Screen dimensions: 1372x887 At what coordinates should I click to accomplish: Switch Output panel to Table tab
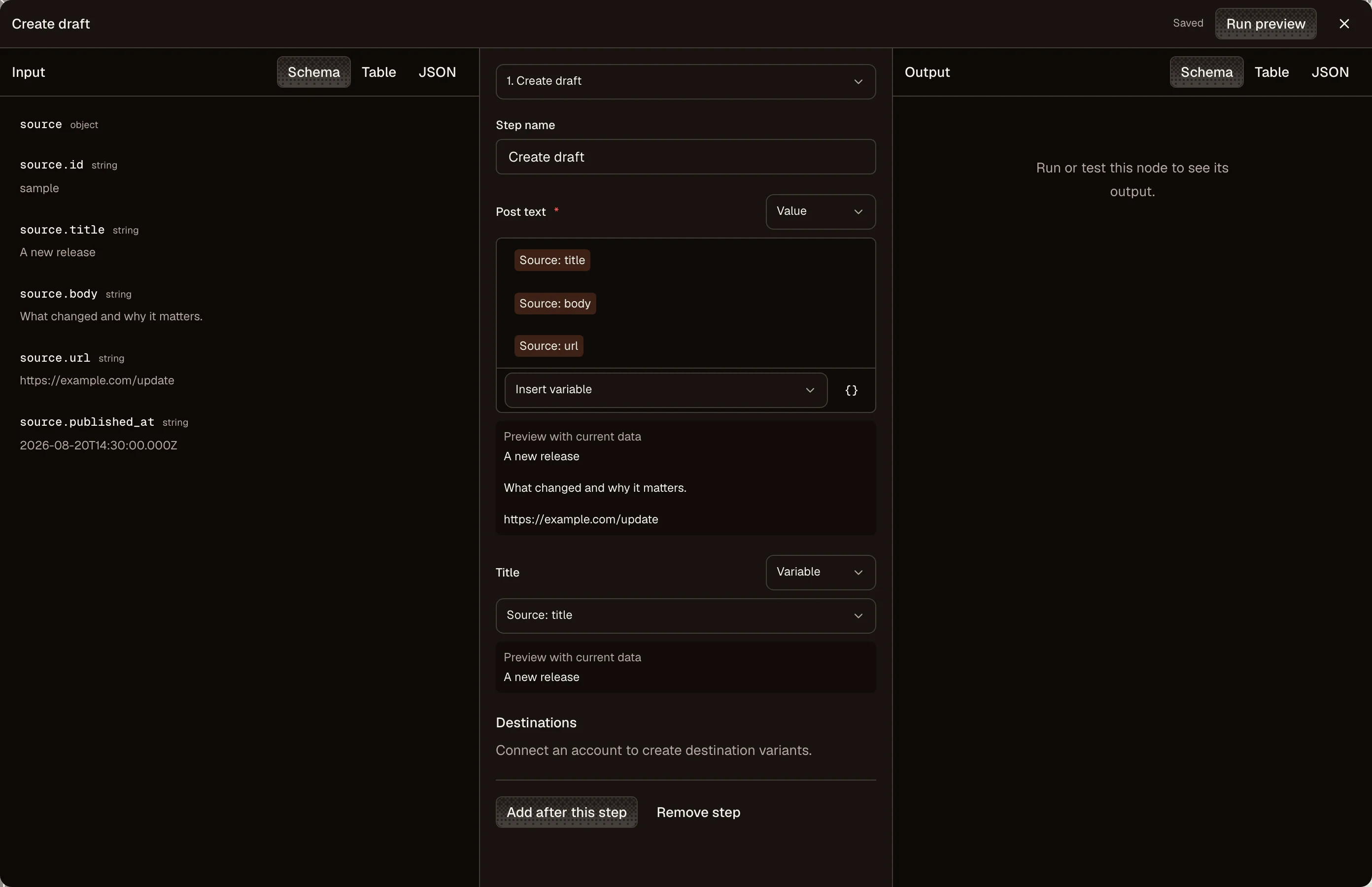1271,72
